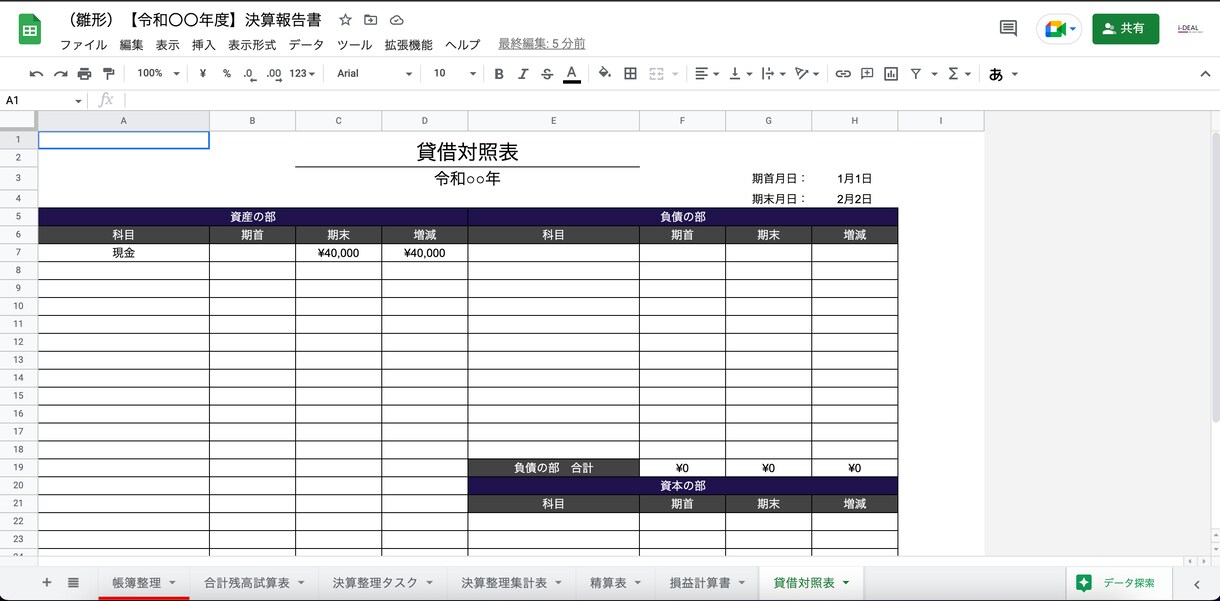This screenshot has height=601, width=1220.
Task: Open the all sheets list icon
Action: tap(73, 582)
